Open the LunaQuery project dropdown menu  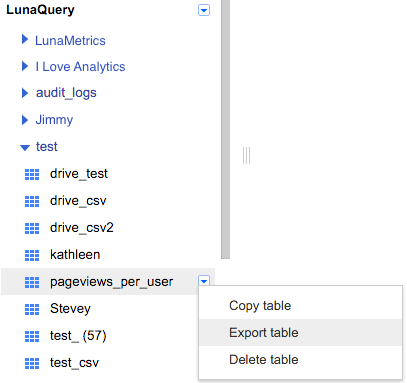[204, 10]
